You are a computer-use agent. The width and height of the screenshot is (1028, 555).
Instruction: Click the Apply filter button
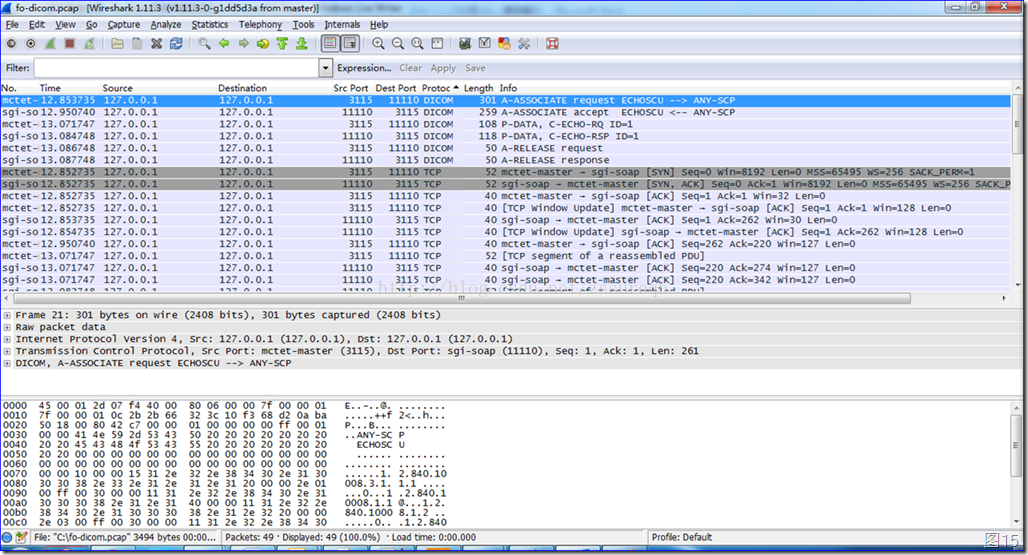(x=443, y=67)
